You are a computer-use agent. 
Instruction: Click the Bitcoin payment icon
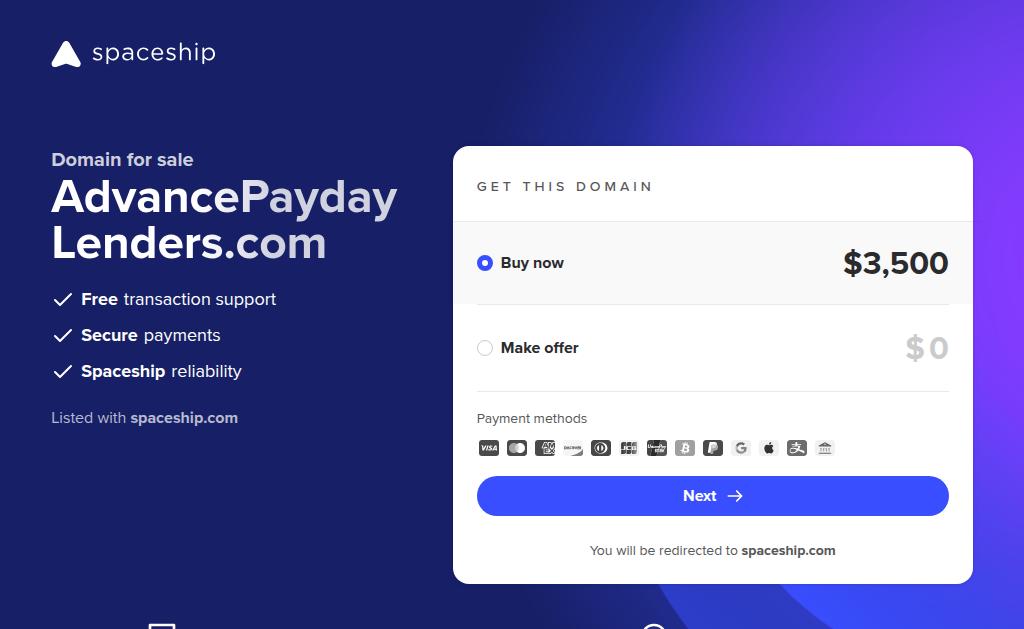[685, 448]
